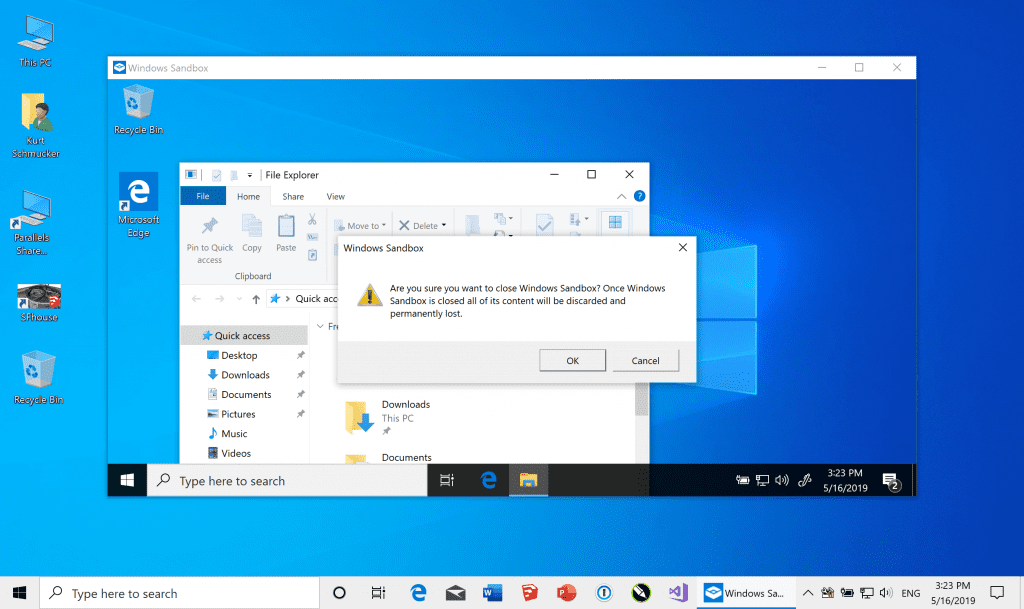The width and height of the screenshot is (1024, 609).
Task: Switch to the Share ribbon tab
Action: tap(293, 196)
